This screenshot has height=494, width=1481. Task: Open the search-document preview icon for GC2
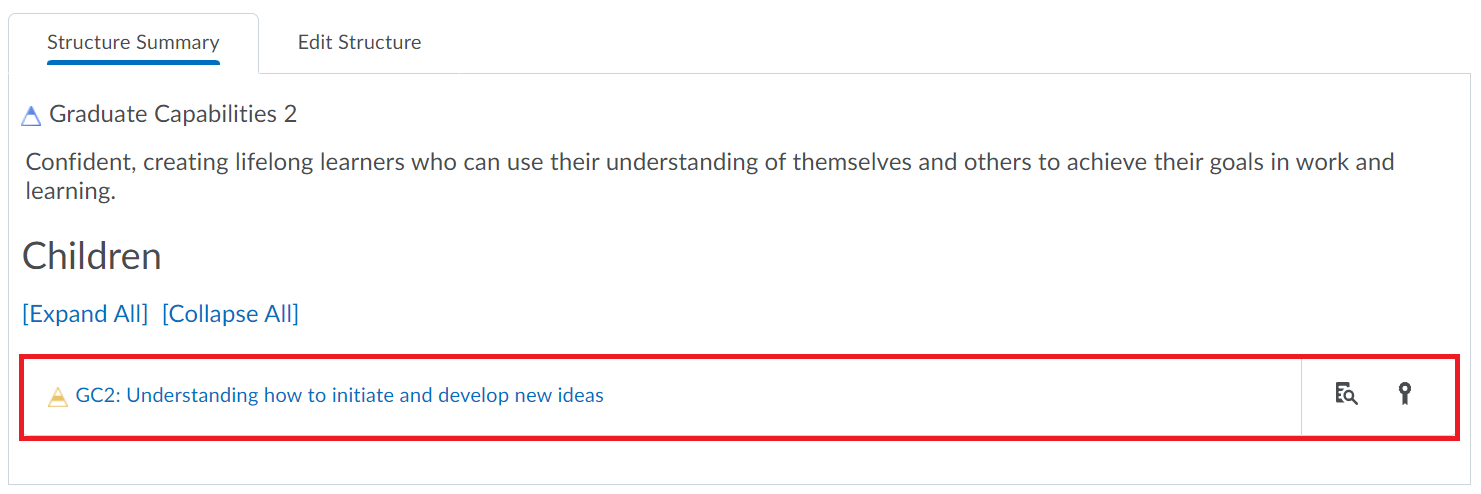tap(1346, 394)
